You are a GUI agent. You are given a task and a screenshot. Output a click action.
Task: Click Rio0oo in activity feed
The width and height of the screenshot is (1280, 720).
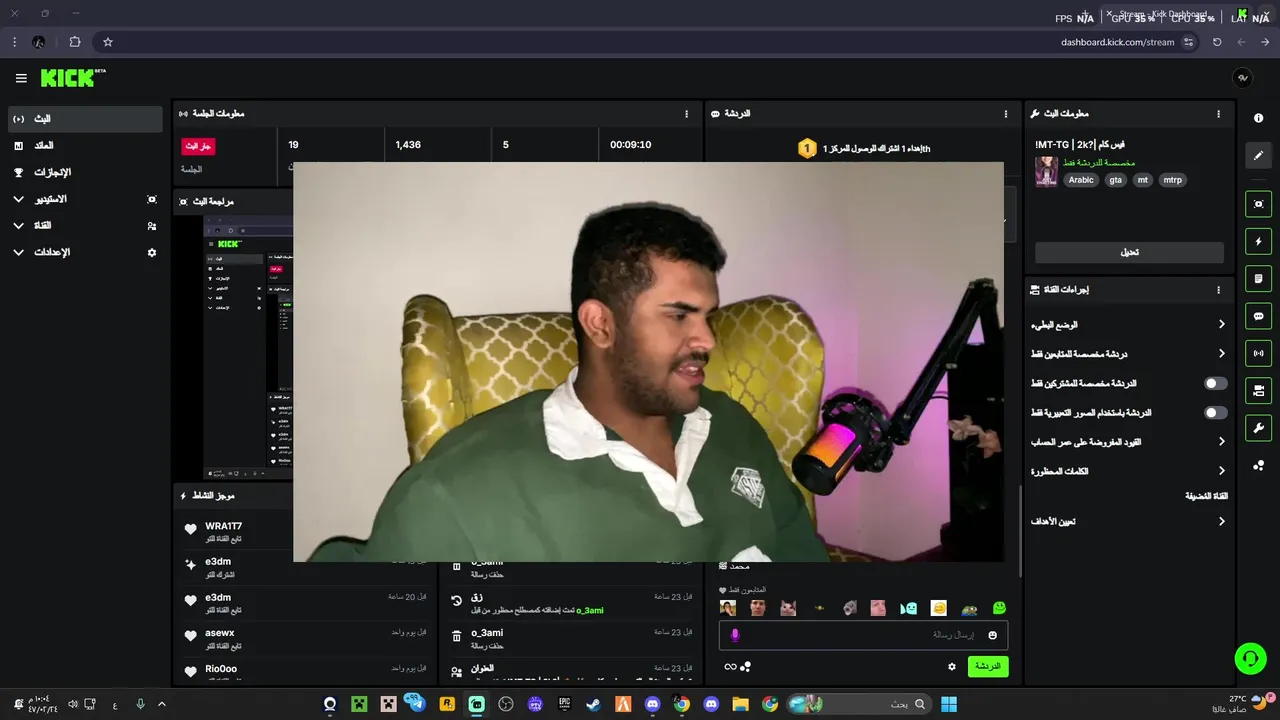(x=221, y=669)
